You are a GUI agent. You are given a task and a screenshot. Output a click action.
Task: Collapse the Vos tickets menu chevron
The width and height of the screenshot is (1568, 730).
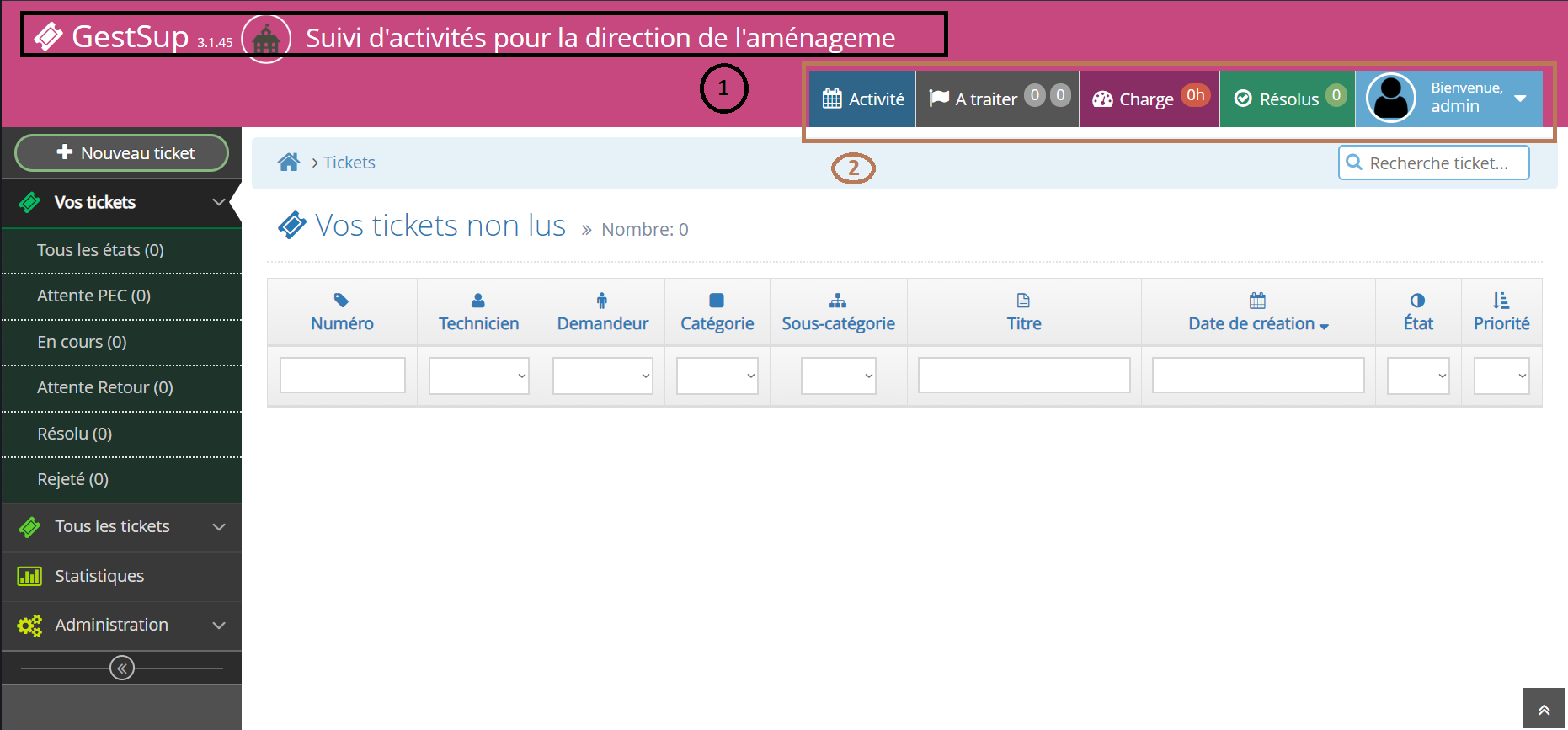[x=219, y=202]
